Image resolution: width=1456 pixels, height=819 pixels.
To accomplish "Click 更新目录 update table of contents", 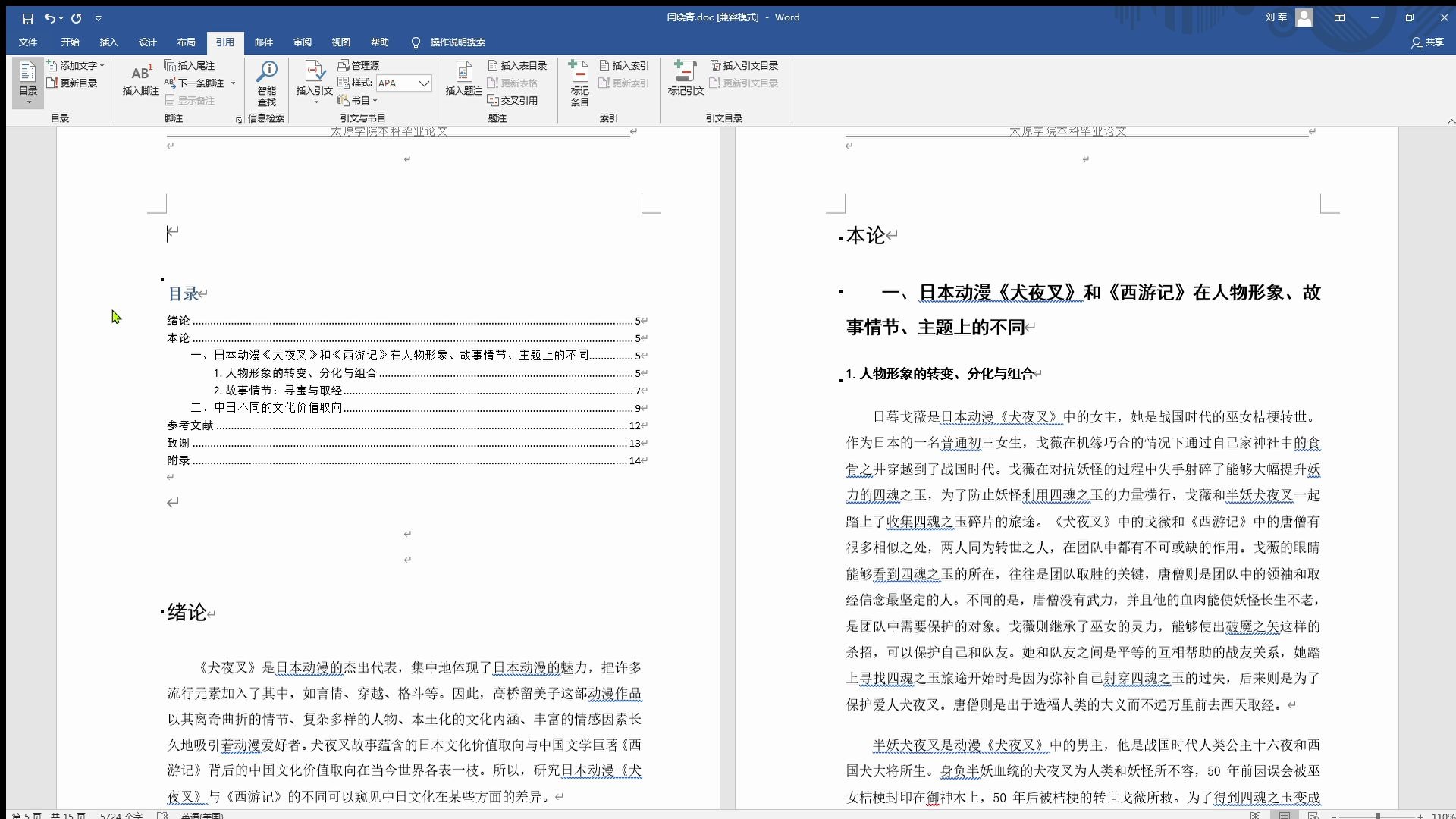I will (x=73, y=83).
